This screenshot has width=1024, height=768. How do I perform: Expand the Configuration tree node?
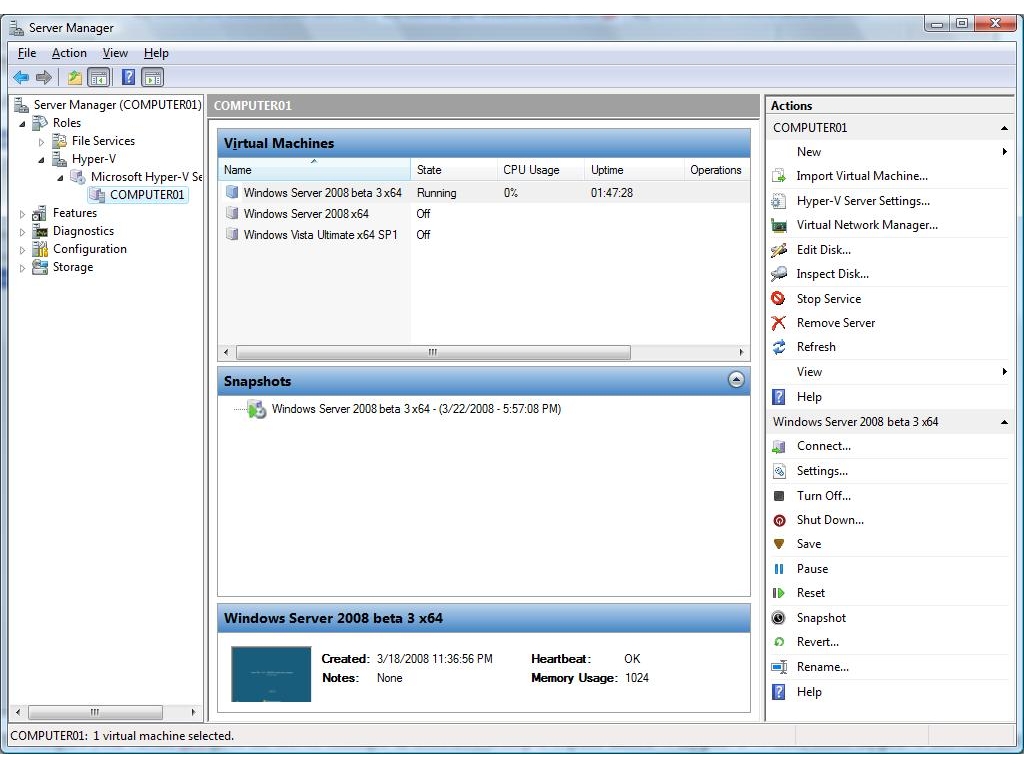[x=22, y=250]
